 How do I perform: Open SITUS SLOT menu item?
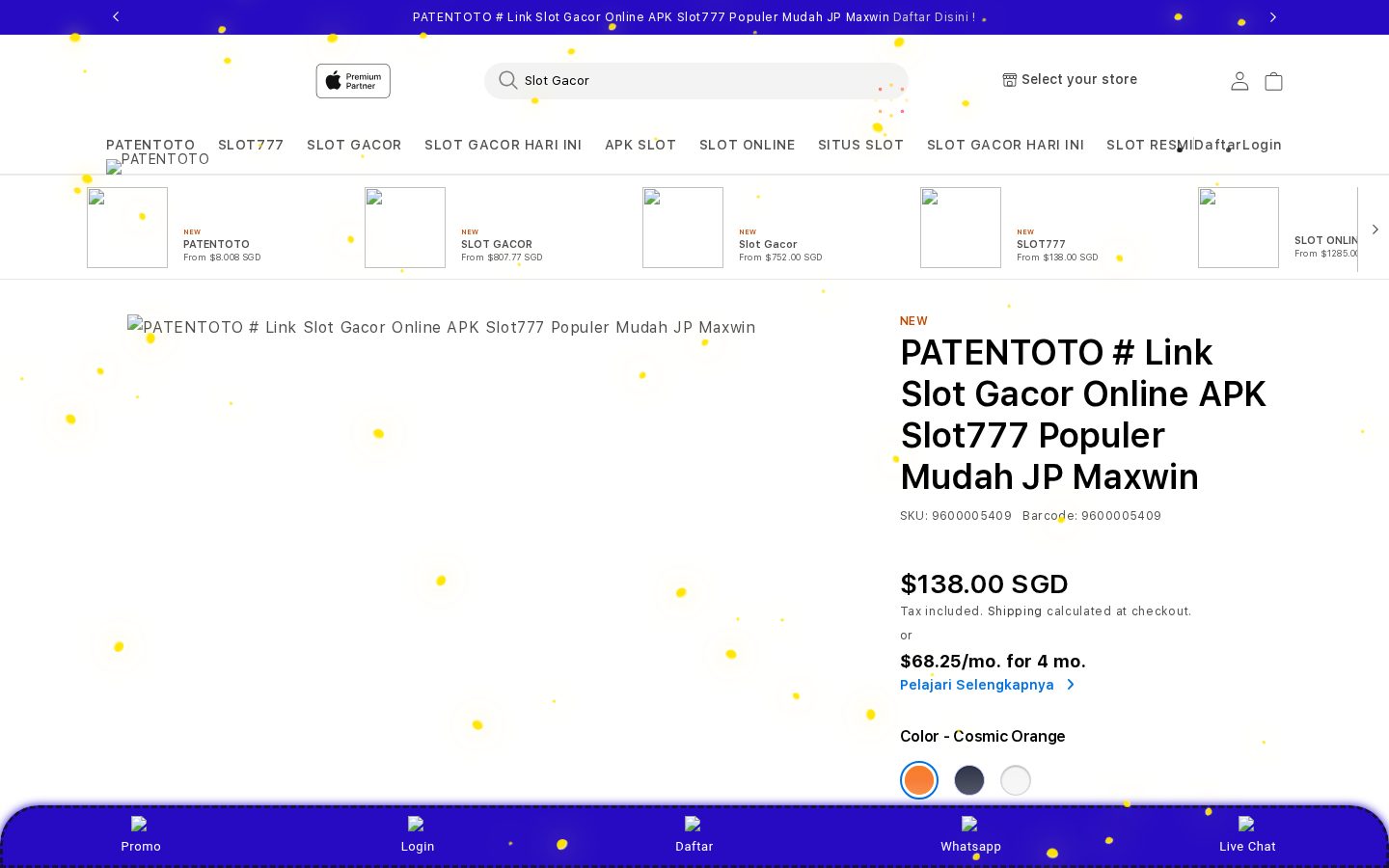coord(860,145)
